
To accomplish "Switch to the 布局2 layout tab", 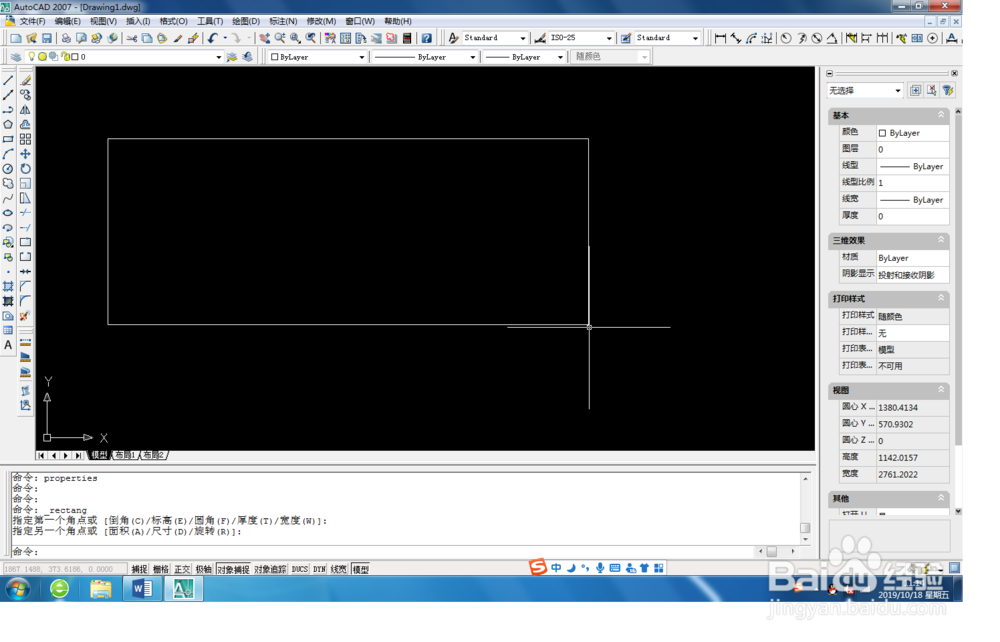I will tap(153, 455).
